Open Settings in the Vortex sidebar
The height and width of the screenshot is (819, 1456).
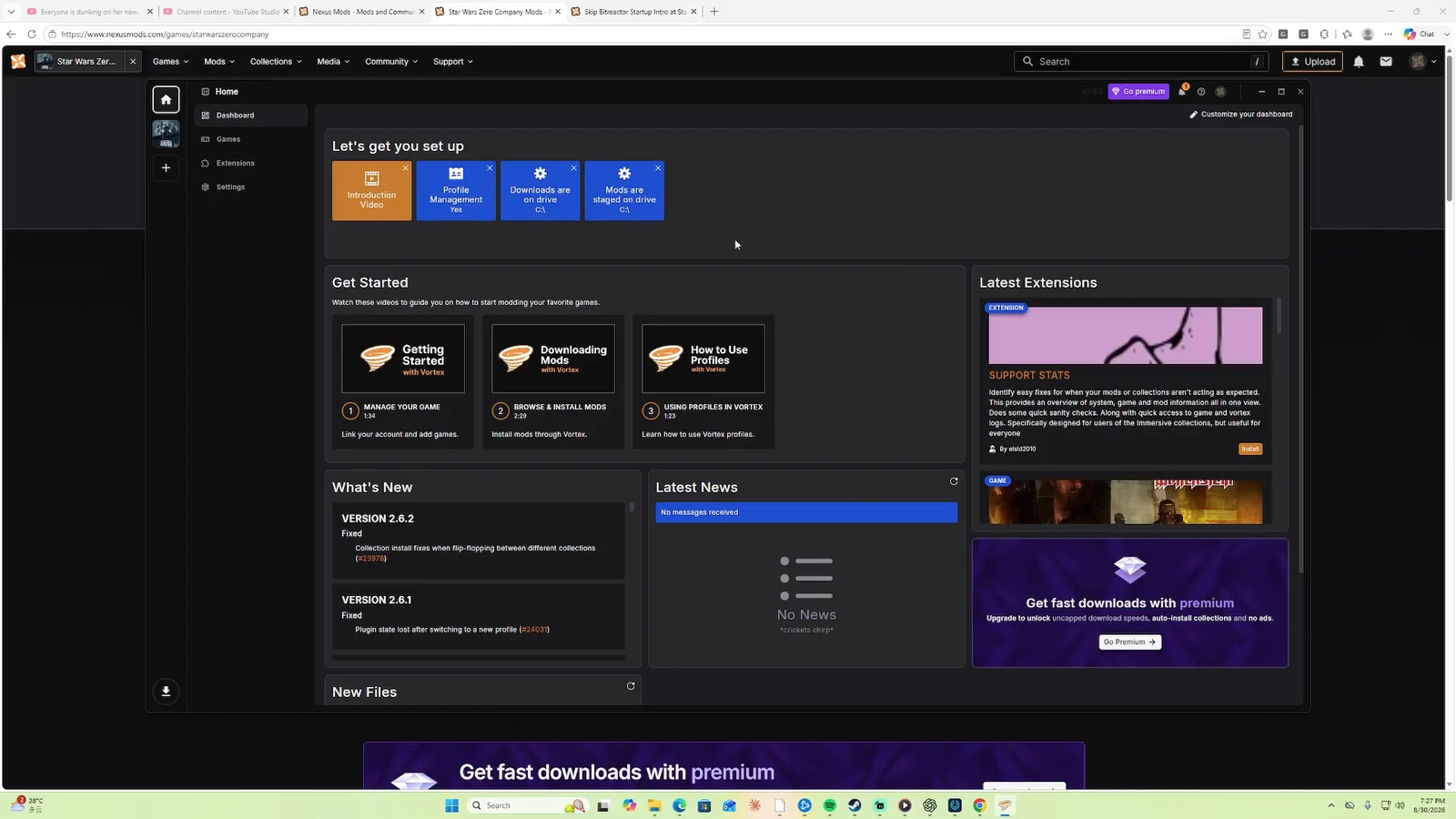click(250, 187)
